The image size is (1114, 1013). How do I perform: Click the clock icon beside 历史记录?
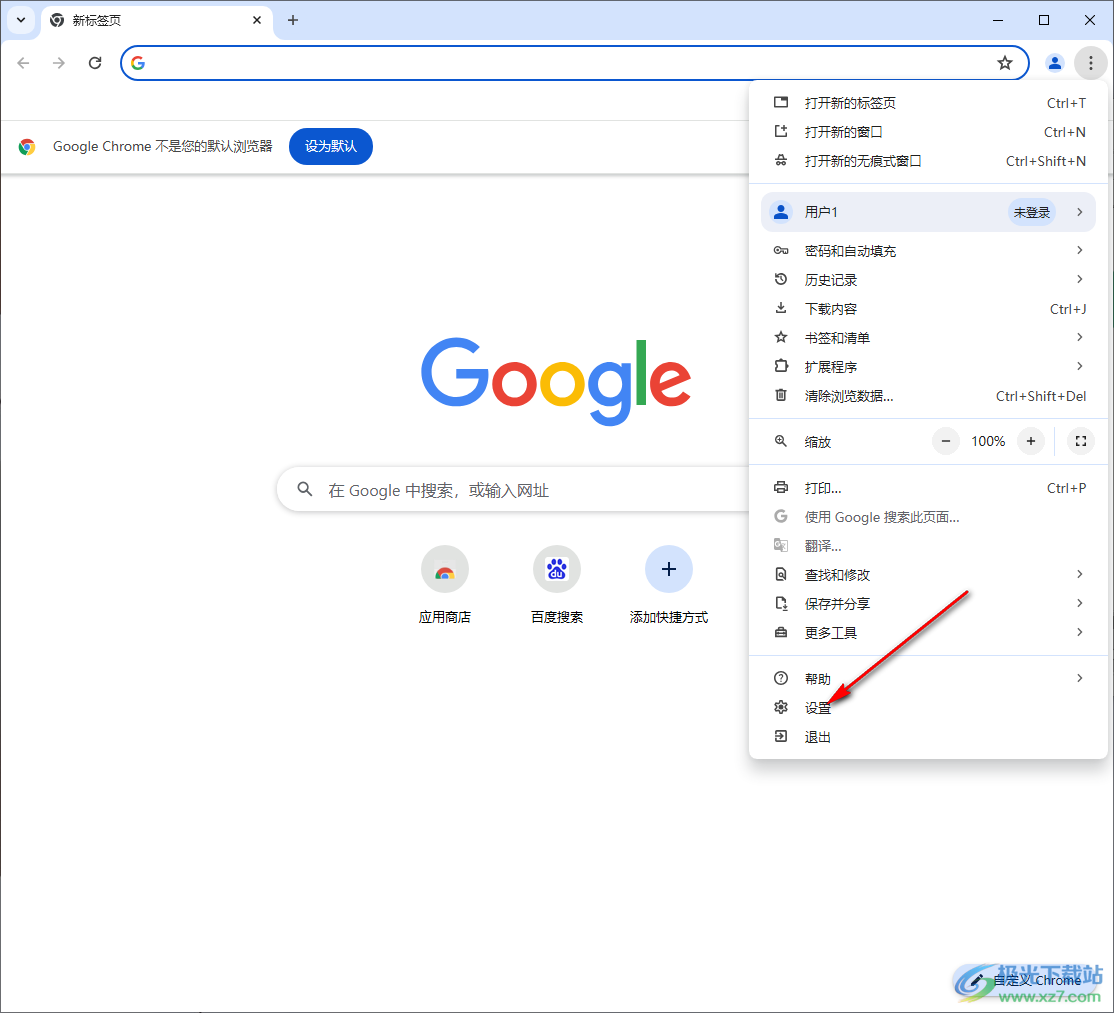[781, 279]
